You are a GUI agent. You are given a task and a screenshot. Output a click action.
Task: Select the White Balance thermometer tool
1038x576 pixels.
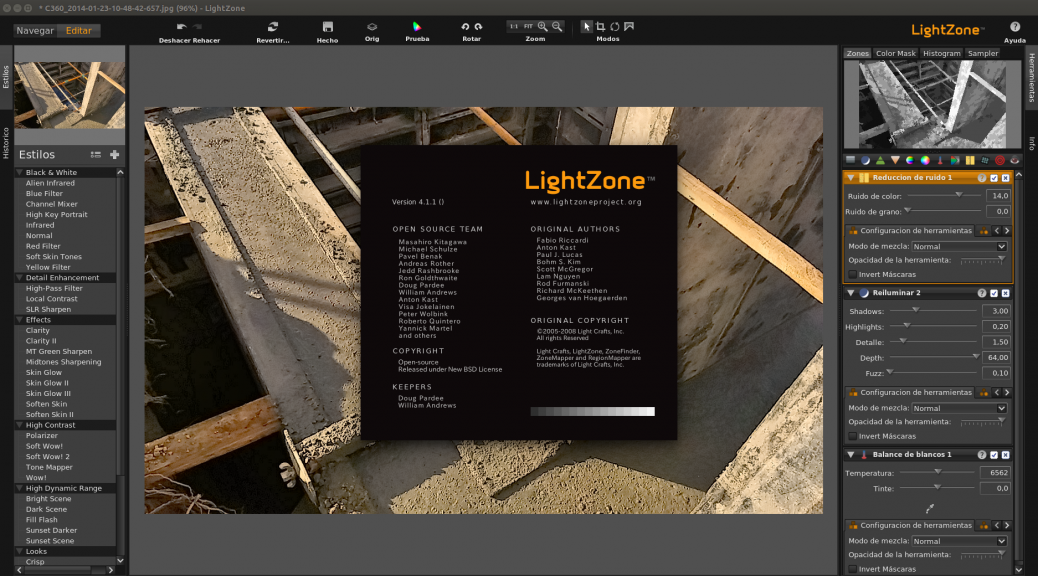pos(940,159)
